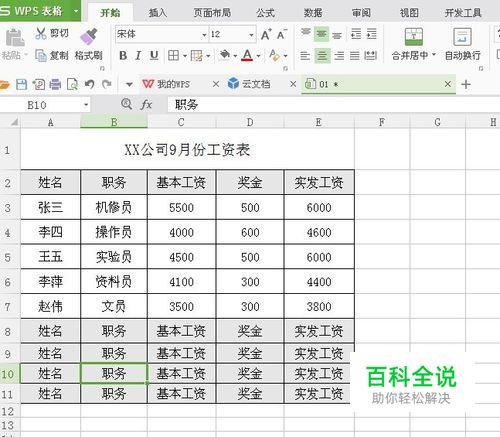Select the Format Painter brush
The image size is (500, 437).
89,36
